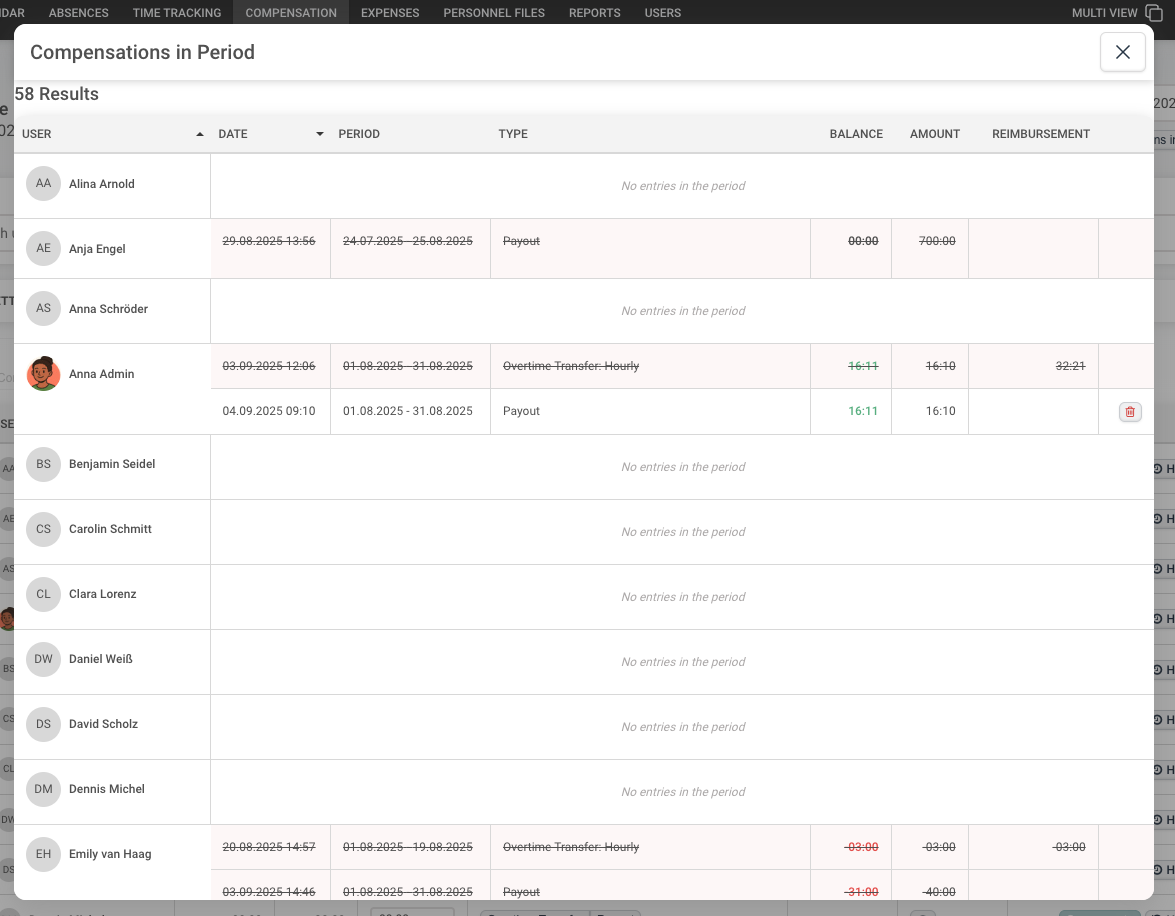Select the name David Scholz
The image size is (1175, 916).
[103, 724]
